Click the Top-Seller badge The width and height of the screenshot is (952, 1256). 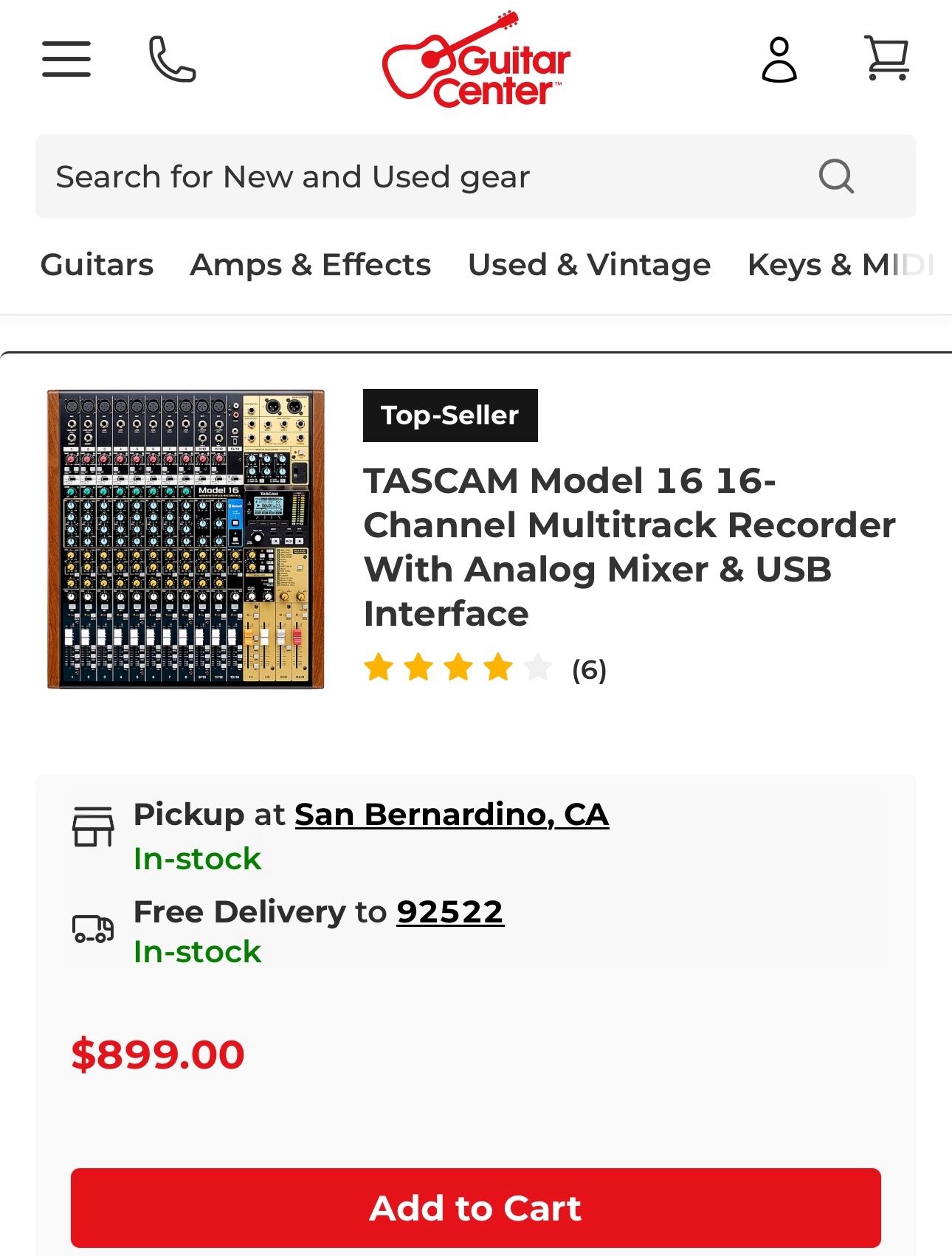[x=450, y=415]
